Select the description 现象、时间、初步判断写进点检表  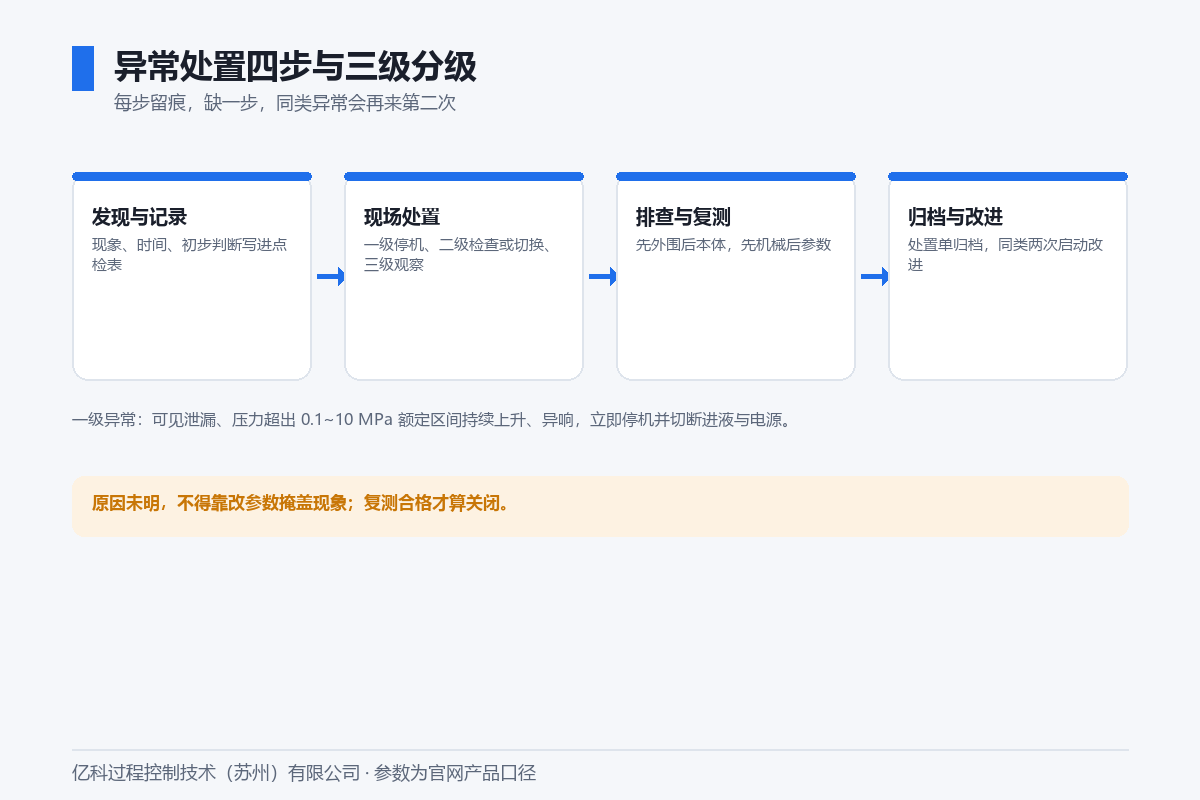[190, 255]
